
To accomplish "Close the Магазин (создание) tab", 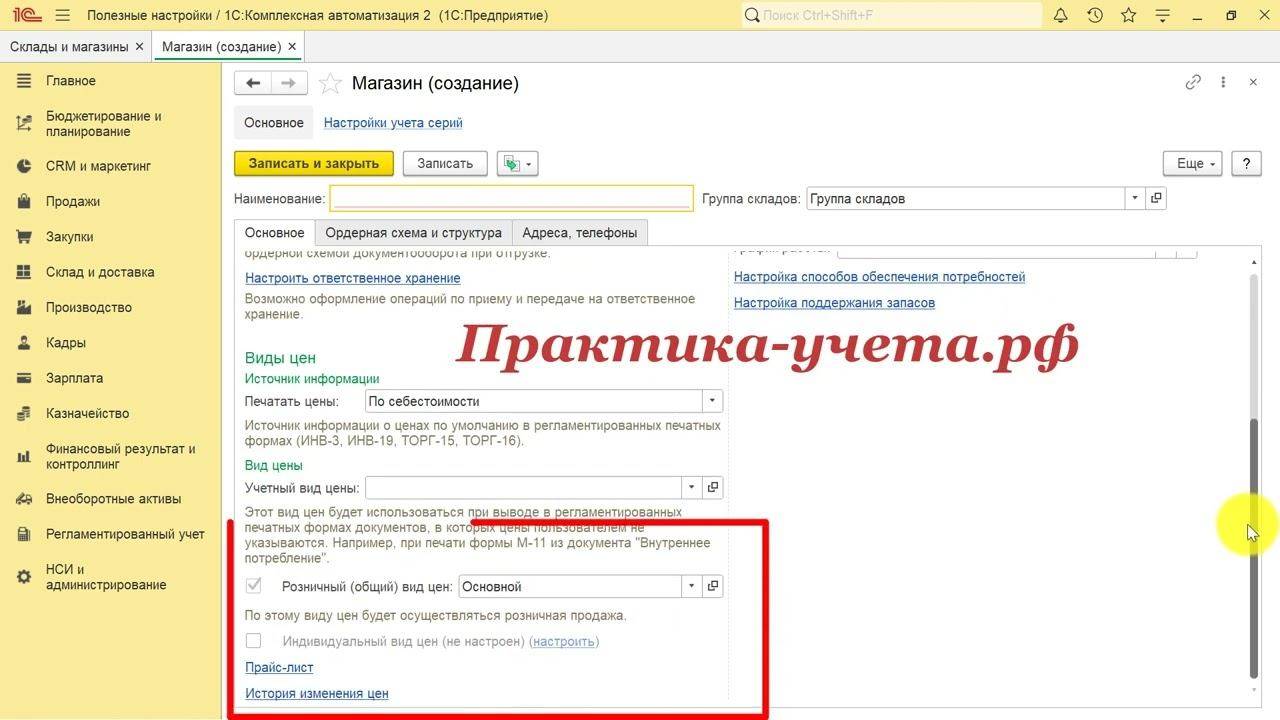I will click(291, 47).
